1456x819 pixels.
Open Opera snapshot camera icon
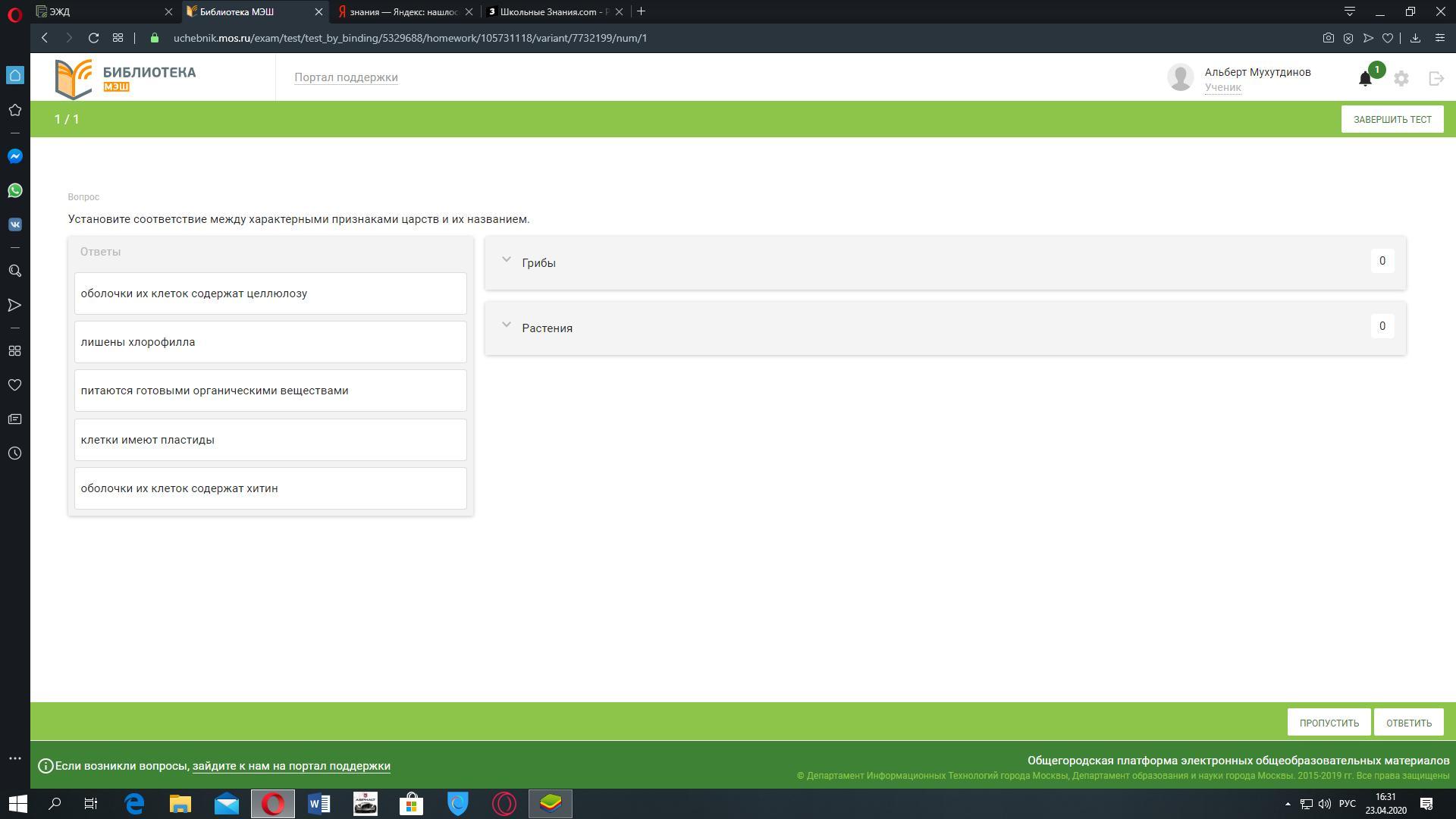coord(1328,38)
